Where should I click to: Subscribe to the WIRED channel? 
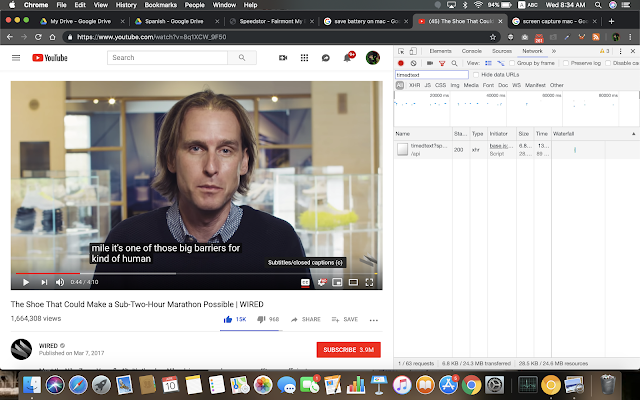[349, 350]
